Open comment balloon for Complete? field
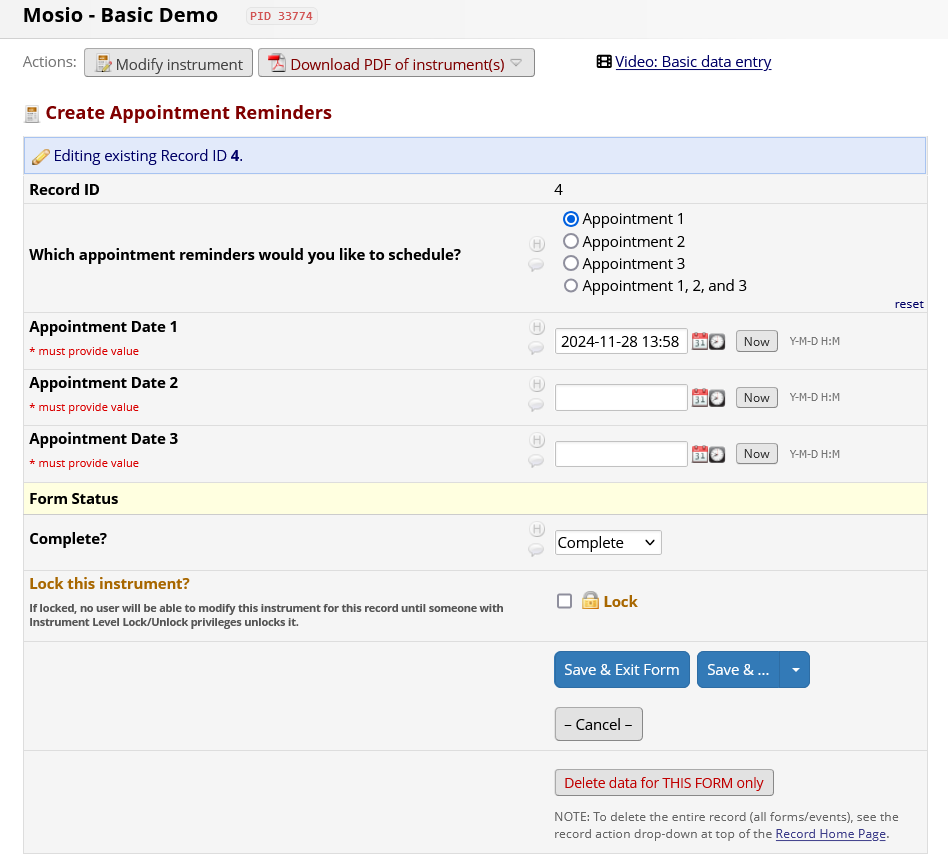The width and height of the screenshot is (948, 868). click(x=536, y=549)
